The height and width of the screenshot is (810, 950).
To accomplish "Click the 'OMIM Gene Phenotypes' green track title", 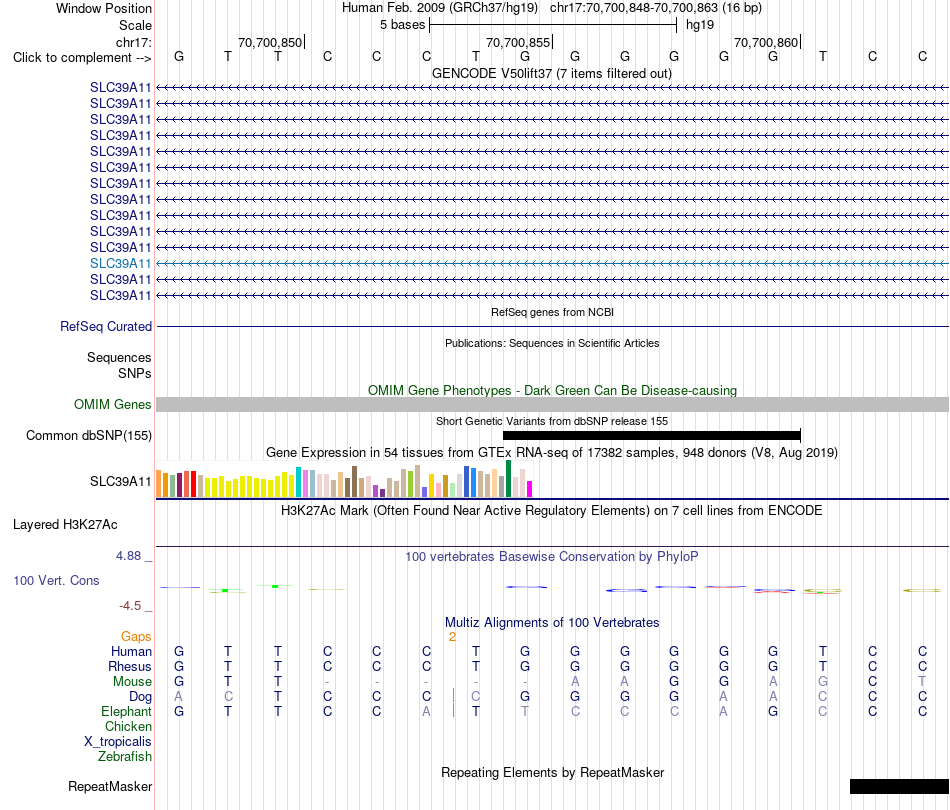I will (552, 391).
